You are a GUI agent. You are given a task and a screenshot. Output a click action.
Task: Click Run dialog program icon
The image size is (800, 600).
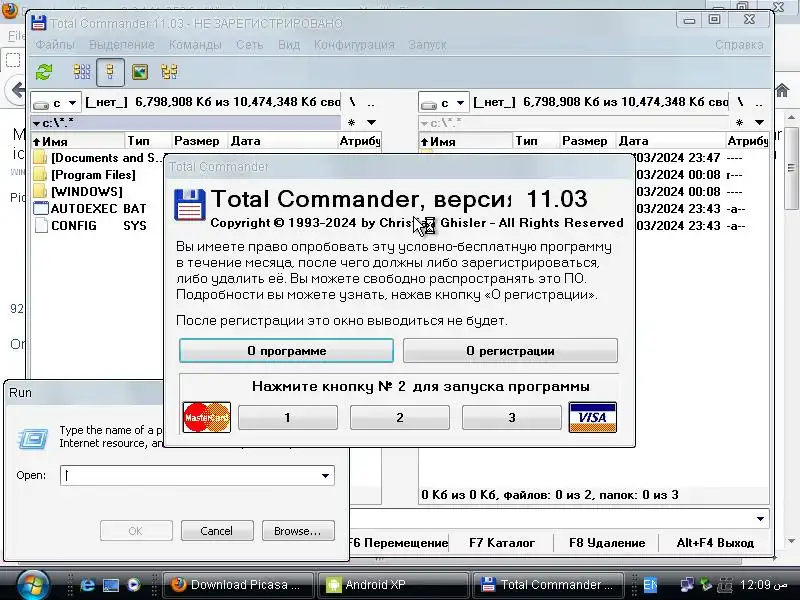(x=33, y=438)
